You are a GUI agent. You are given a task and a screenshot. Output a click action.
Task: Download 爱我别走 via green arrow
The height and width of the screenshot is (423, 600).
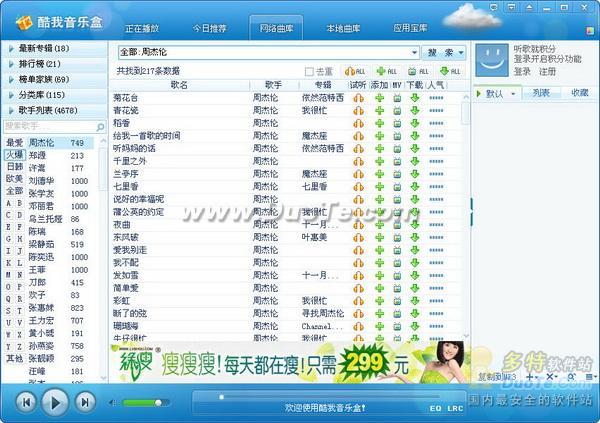(415, 250)
